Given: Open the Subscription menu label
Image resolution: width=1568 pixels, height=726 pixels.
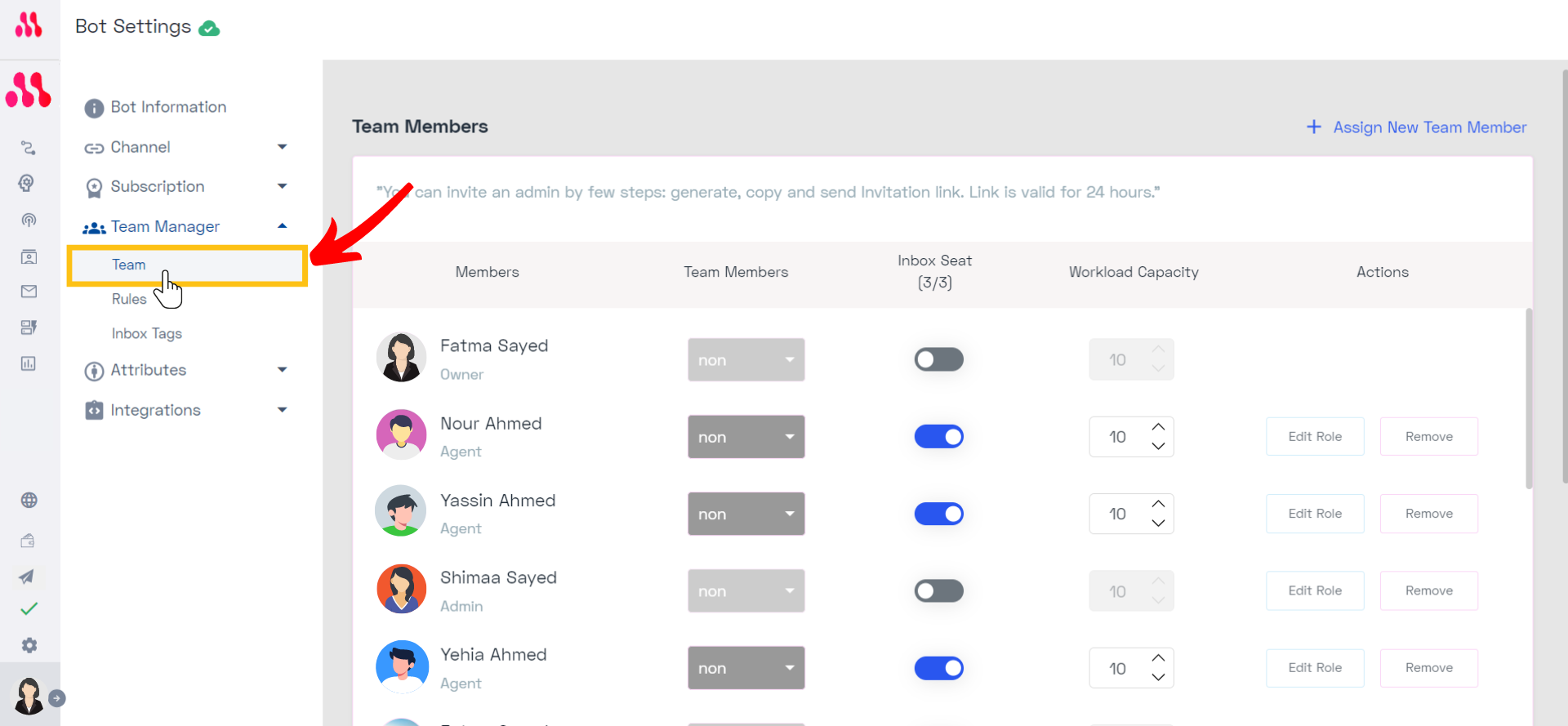Looking at the screenshot, I should pyautogui.click(x=158, y=186).
